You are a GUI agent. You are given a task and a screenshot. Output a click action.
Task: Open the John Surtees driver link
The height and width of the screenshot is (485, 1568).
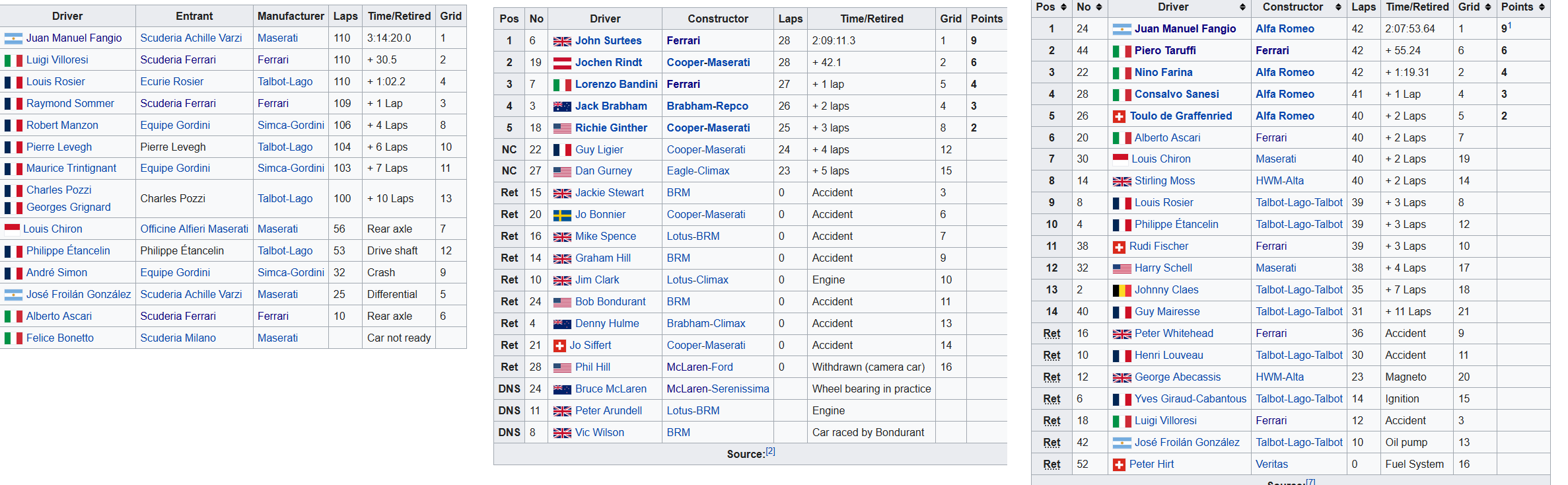[x=608, y=41]
